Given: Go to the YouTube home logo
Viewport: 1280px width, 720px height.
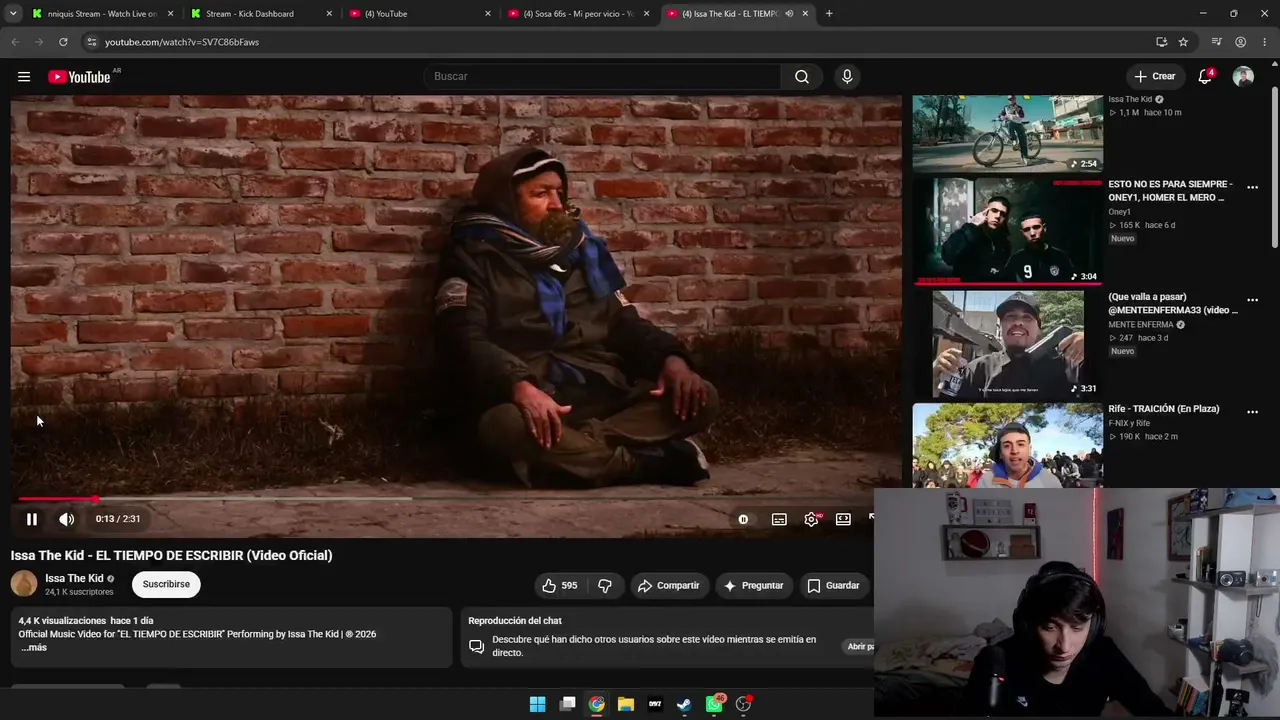Looking at the screenshot, I should click(x=79, y=77).
